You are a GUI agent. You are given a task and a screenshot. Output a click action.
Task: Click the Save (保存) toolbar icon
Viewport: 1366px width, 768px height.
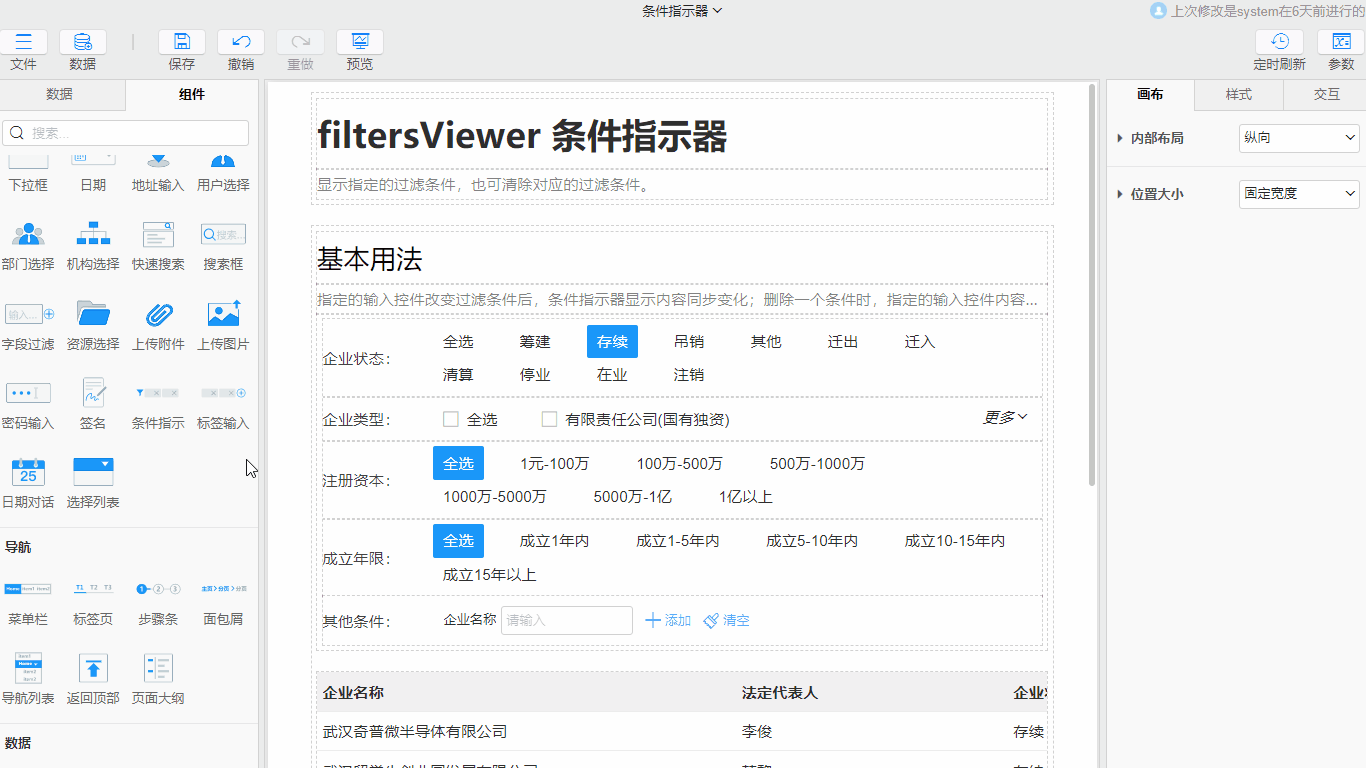click(x=182, y=42)
